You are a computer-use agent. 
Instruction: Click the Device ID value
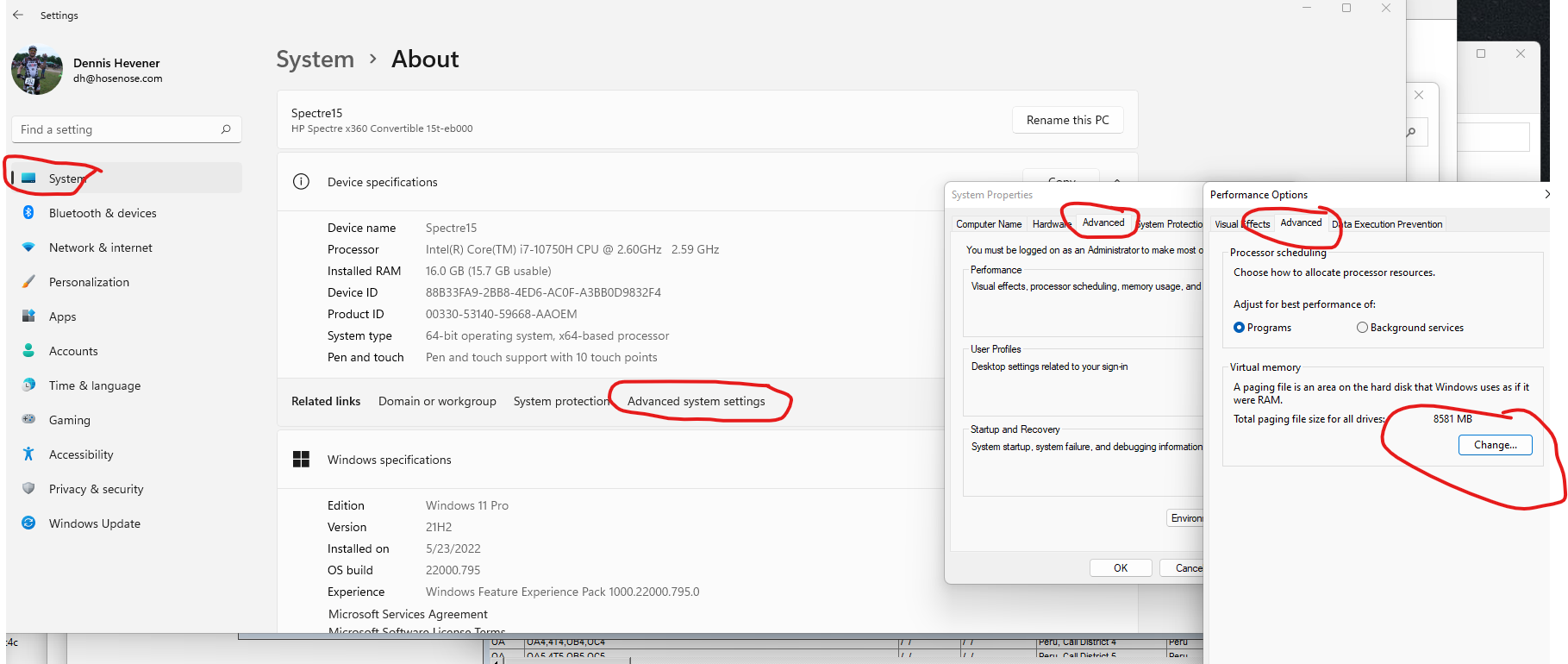tap(543, 292)
